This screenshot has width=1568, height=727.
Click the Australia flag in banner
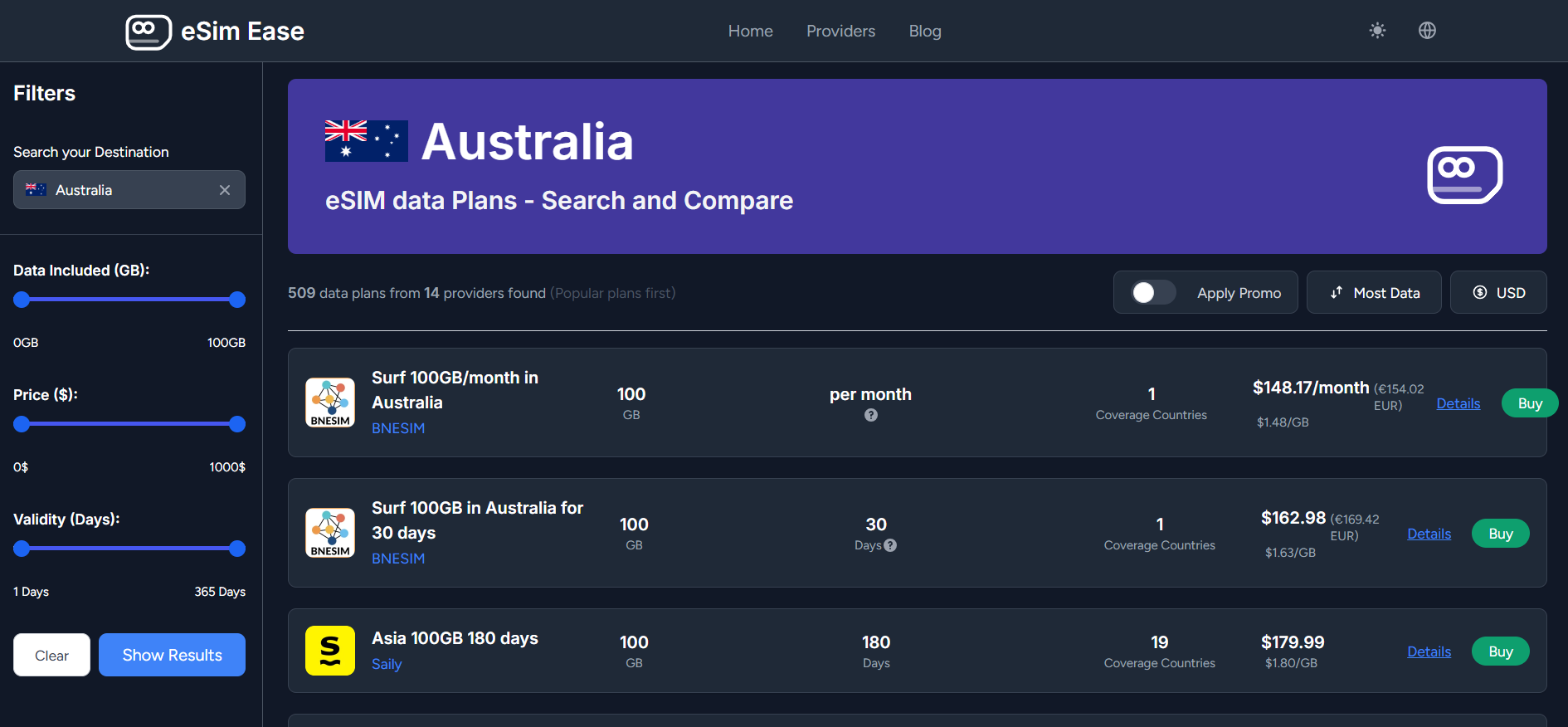point(366,141)
